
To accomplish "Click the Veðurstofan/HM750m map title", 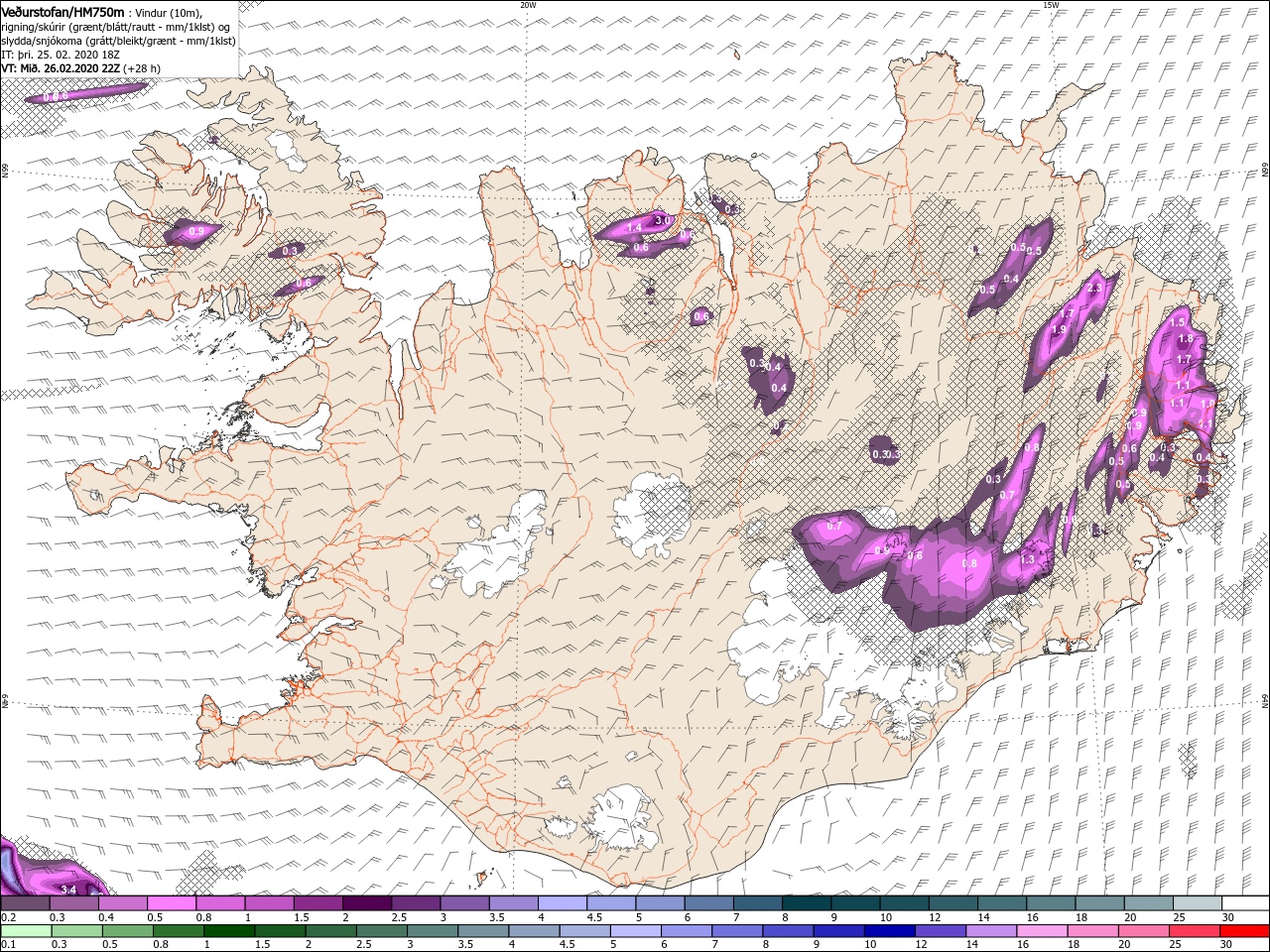I will (x=63, y=11).
